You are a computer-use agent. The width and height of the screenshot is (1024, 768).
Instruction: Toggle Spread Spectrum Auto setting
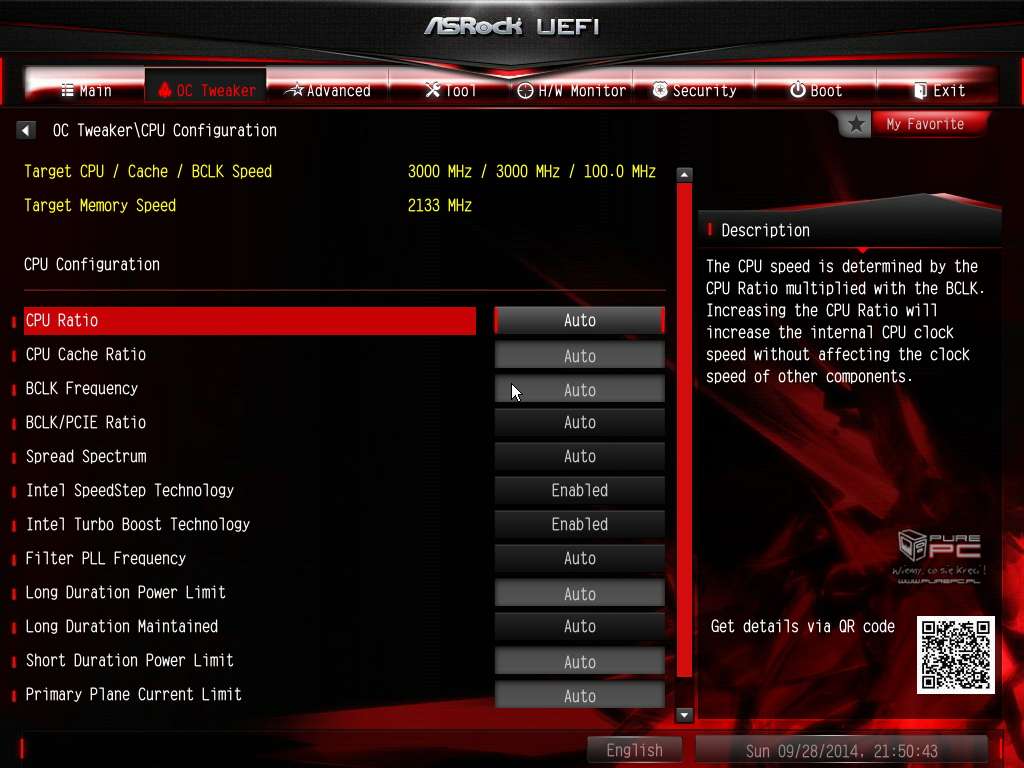(579, 456)
